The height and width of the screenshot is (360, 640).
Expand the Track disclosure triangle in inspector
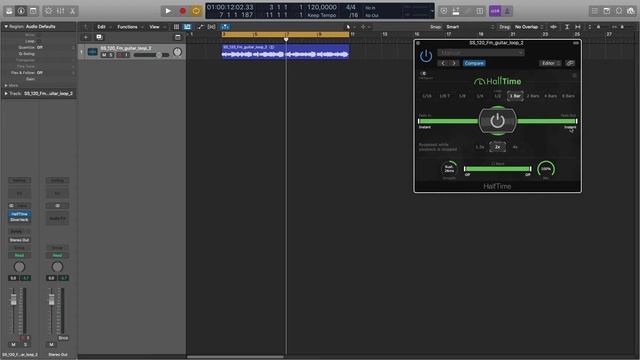tap(6, 93)
